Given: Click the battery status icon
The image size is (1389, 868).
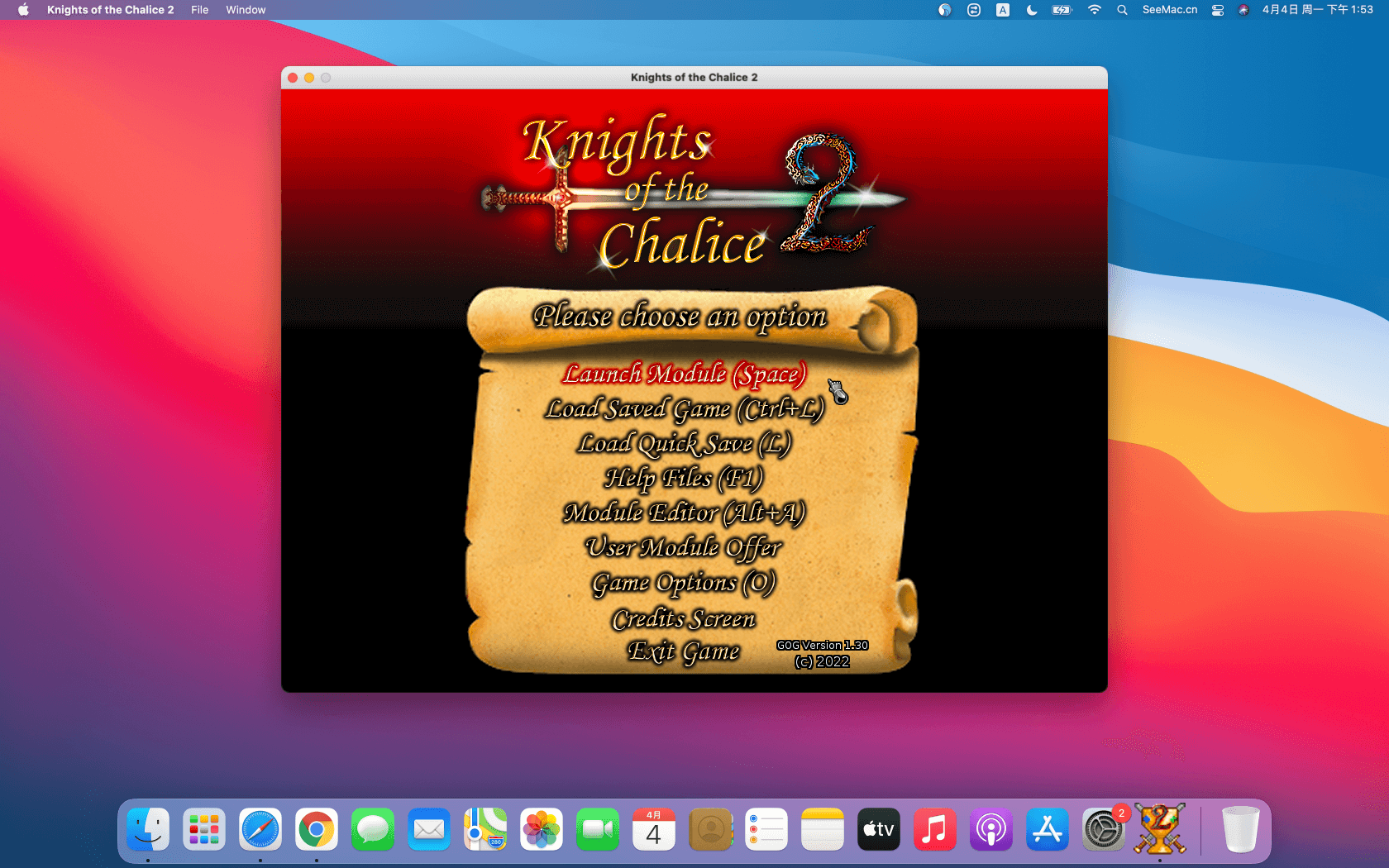Looking at the screenshot, I should tap(1062, 10).
